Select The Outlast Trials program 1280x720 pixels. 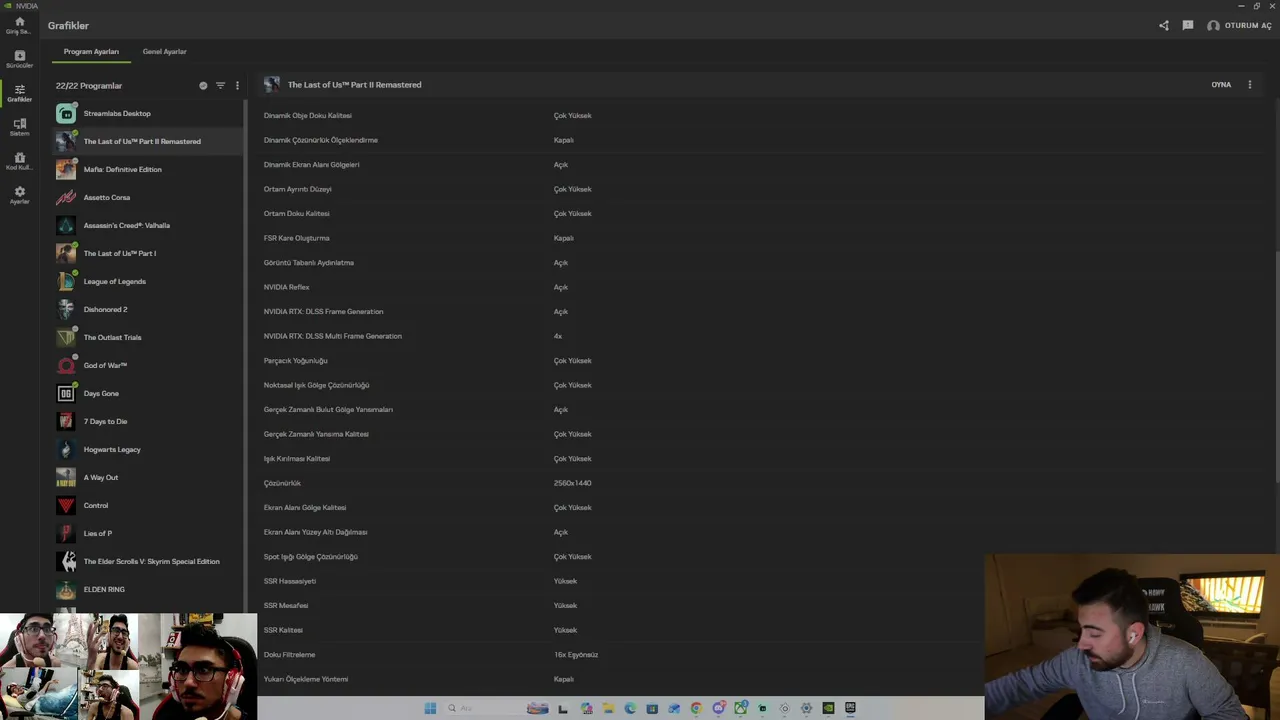coord(148,338)
